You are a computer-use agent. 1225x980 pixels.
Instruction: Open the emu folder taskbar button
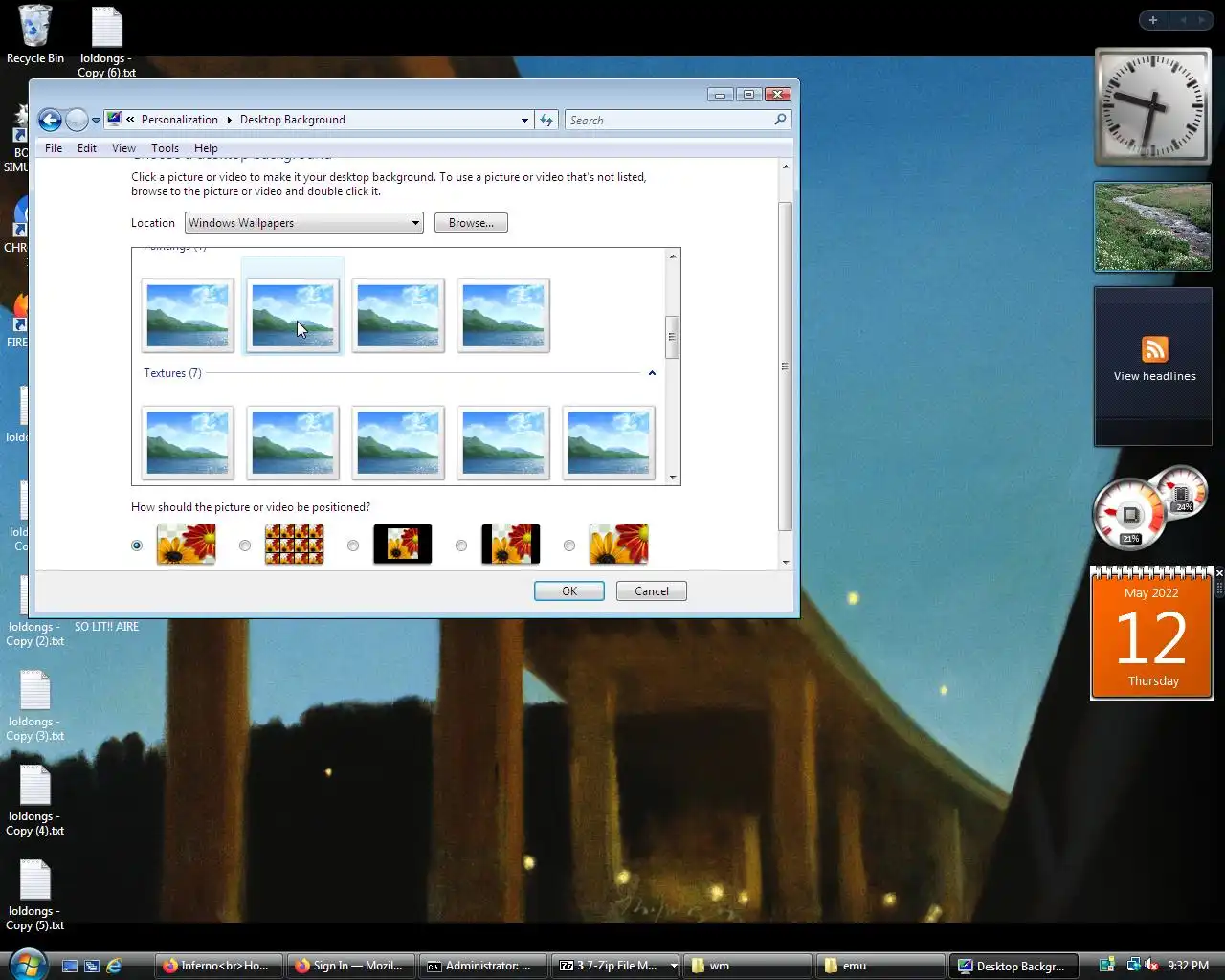(880, 966)
